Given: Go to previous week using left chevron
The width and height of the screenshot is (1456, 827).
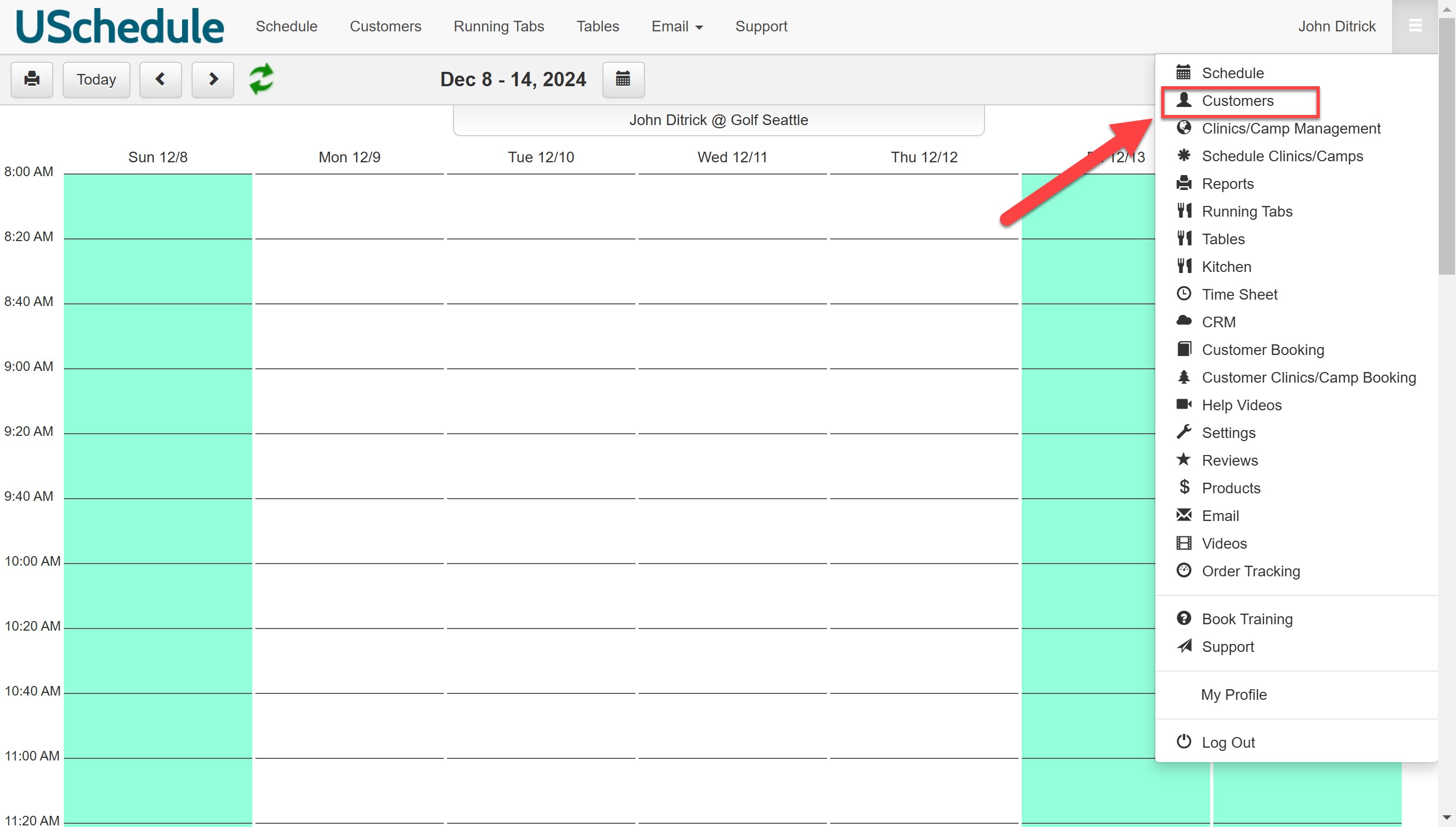Looking at the screenshot, I should [x=160, y=79].
